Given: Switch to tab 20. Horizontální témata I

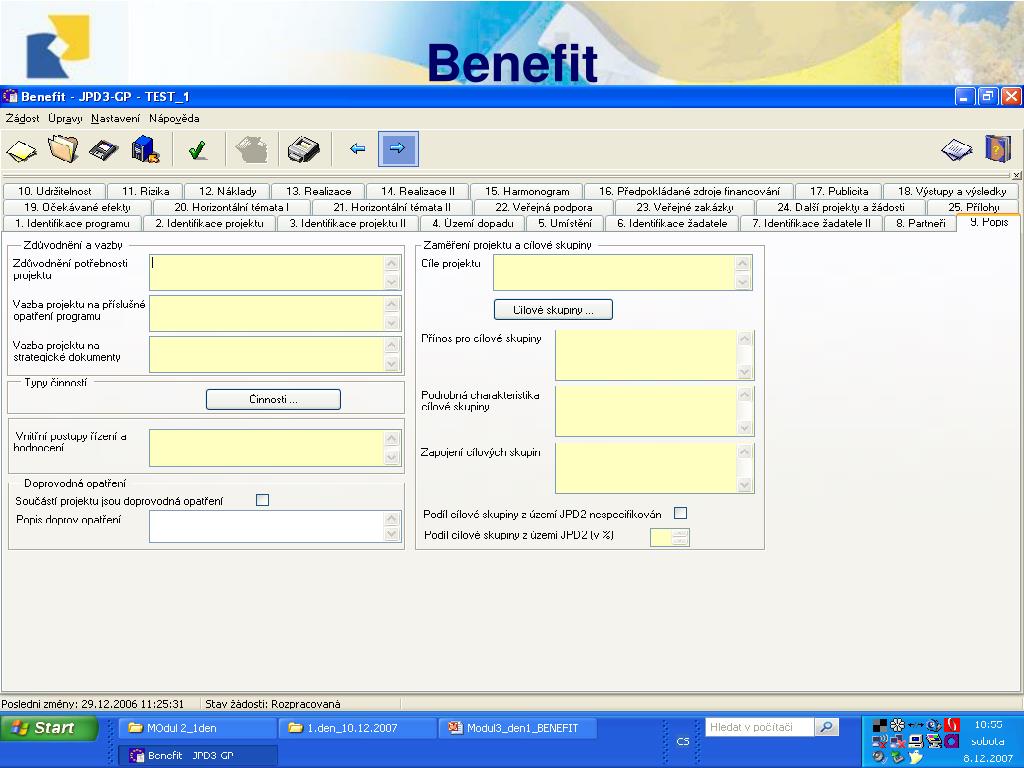Looking at the screenshot, I should click(231, 207).
